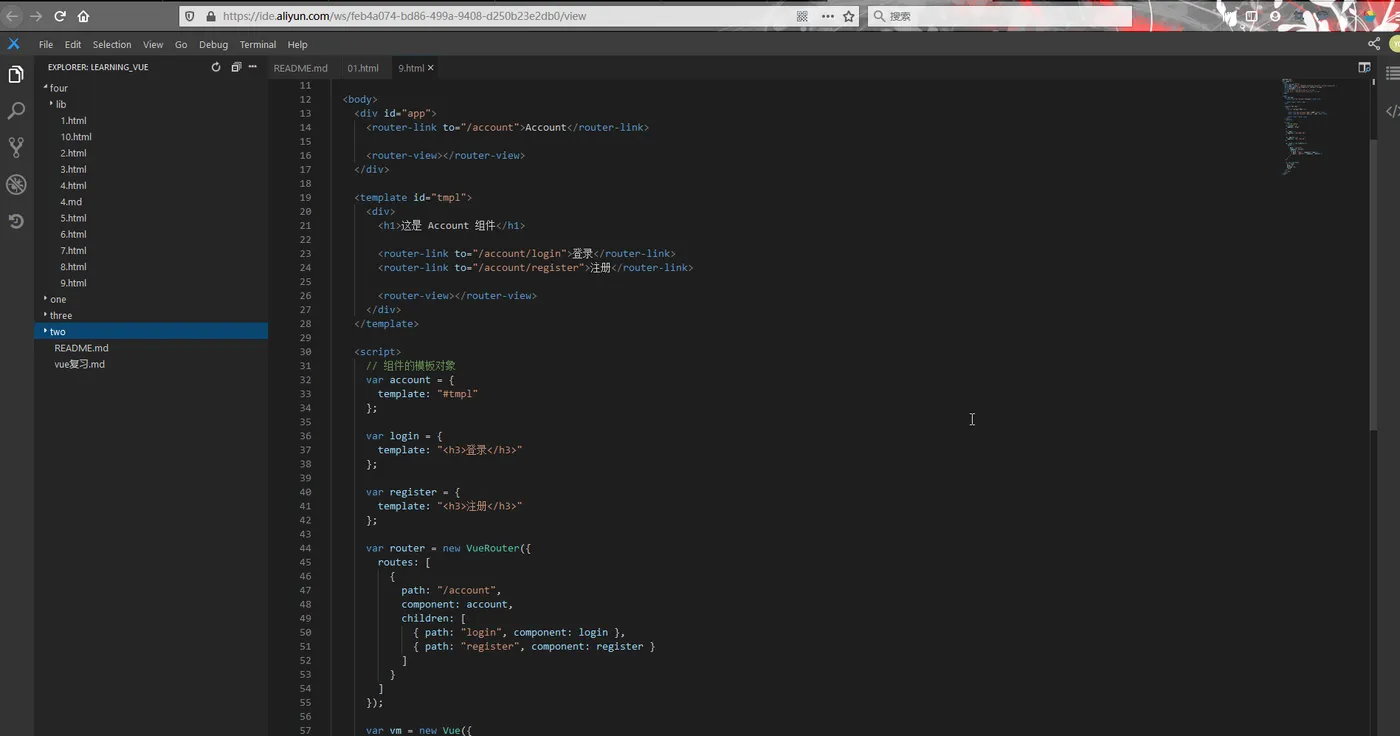The width and height of the screenshot is (1400, 736).
Task: Click line number 30 in gutter
Action: point(305,352)
